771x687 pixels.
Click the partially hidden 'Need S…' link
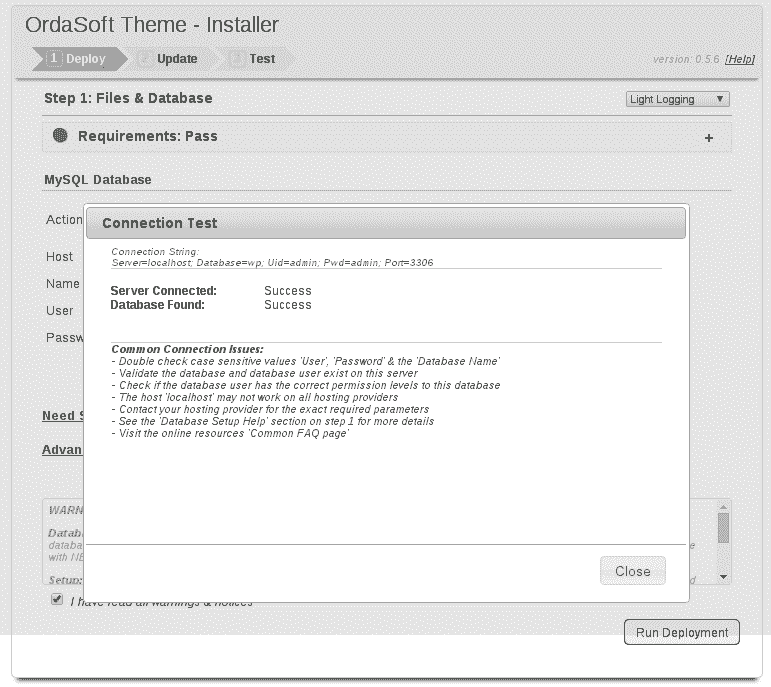(x=62, y=416)
